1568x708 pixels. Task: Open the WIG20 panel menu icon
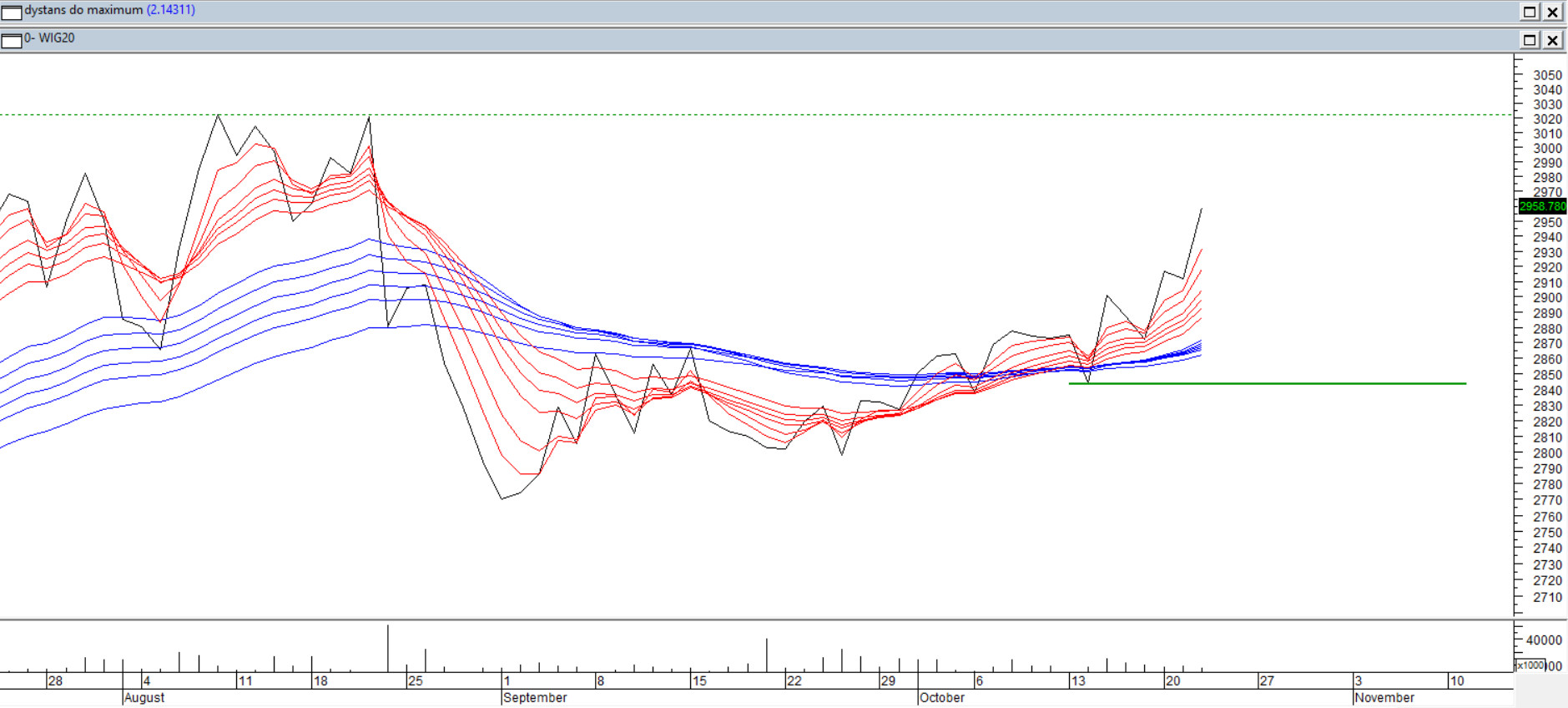(12, 40)
